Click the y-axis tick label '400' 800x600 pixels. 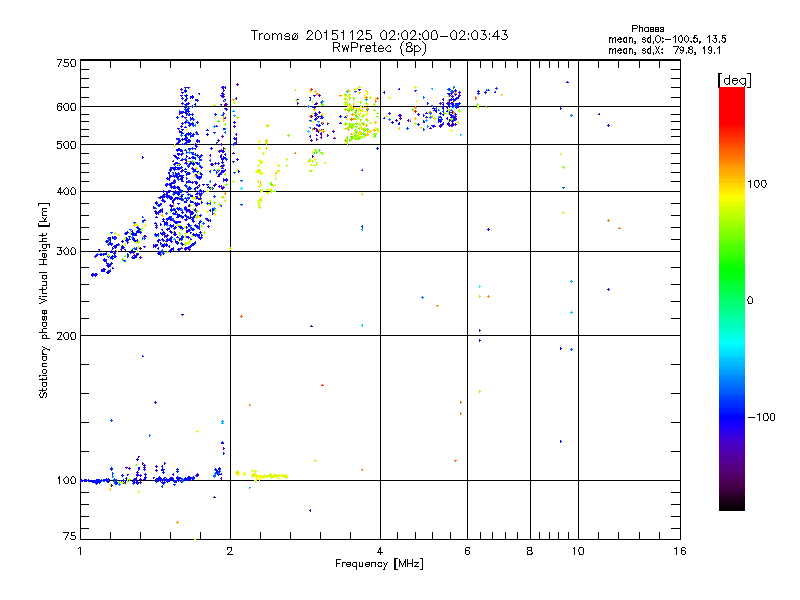[x=66, y=191]
